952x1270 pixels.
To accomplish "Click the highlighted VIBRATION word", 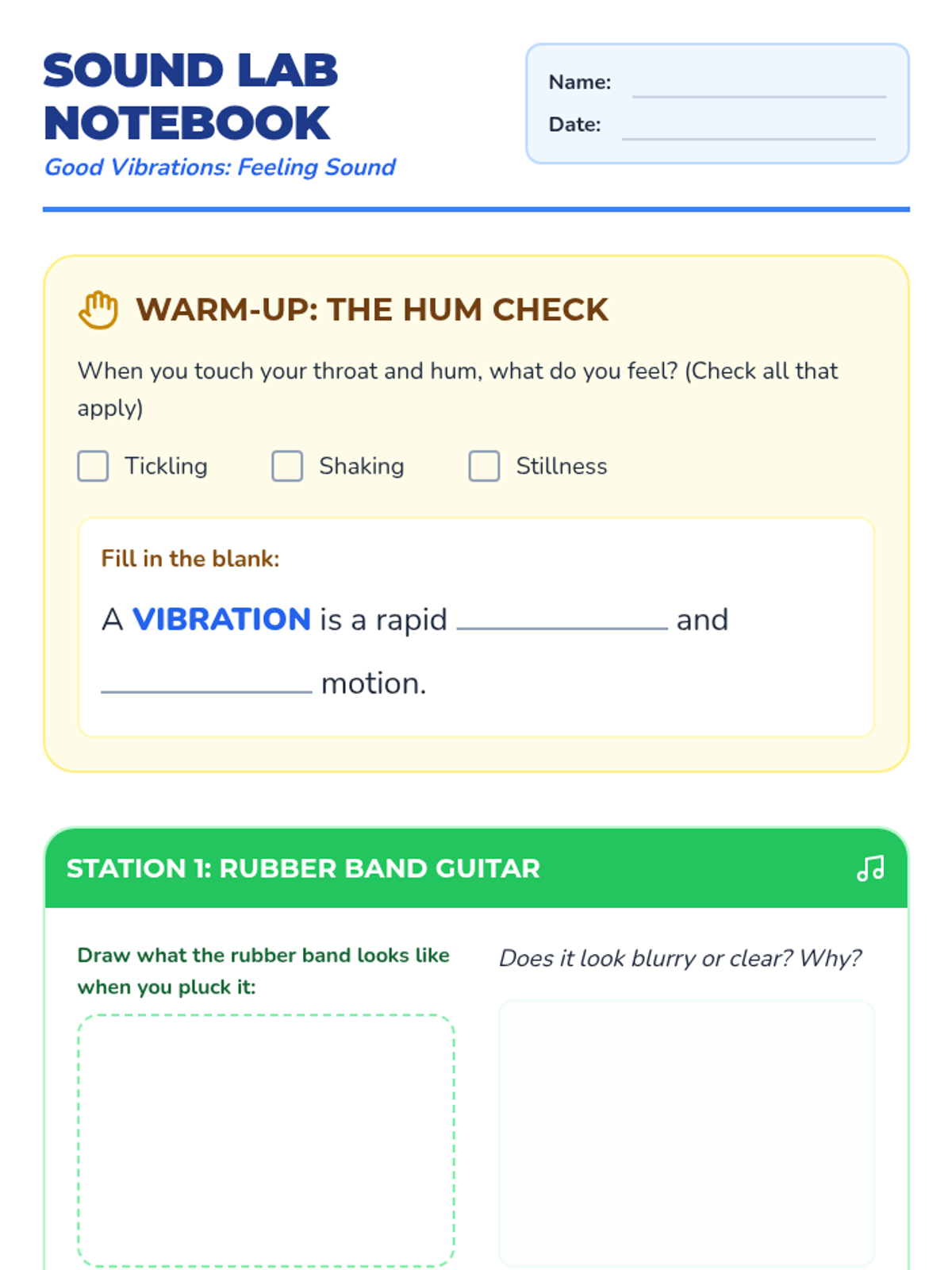I will (x=221, y=619).
